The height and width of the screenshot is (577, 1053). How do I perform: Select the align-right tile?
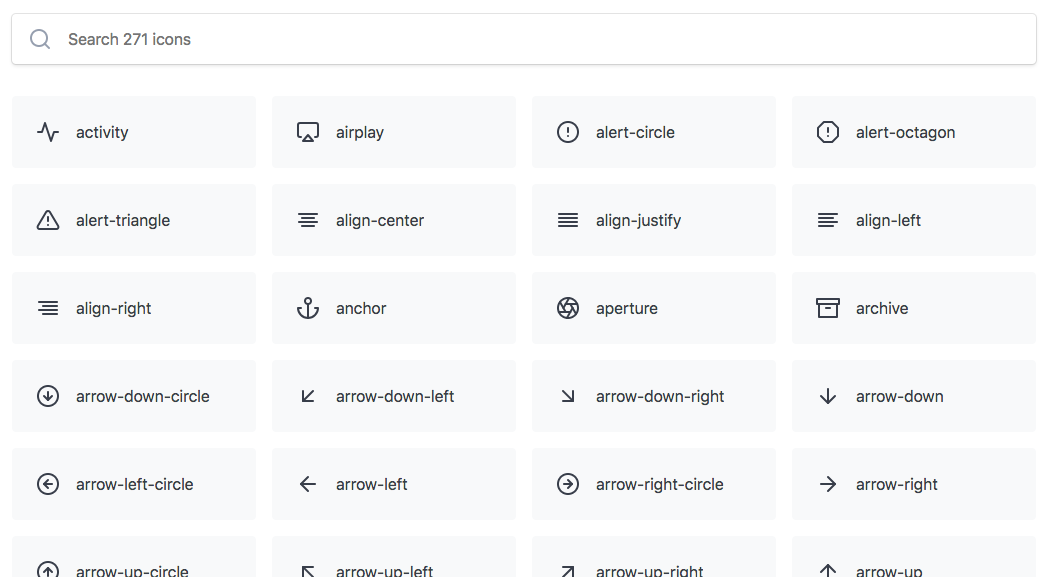[134, 308]
